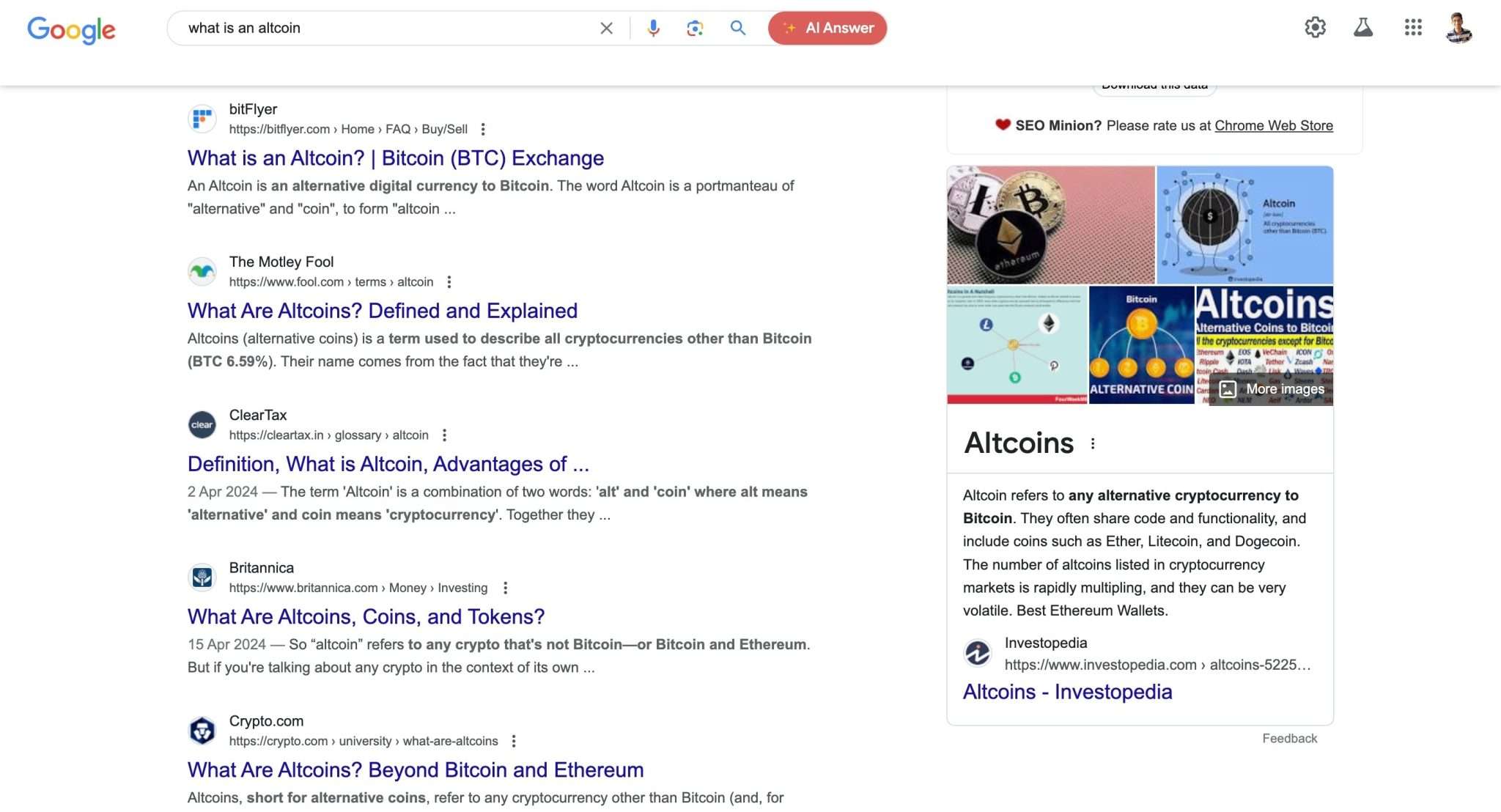The image size is (1501, 812).
Task: Open the Altcoins - Investopedia link
Action: 1067,691
